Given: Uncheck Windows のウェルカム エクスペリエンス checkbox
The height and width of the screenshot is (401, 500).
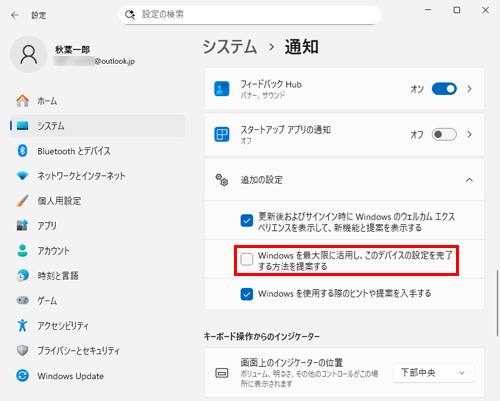Looking at the screenshot, I should click(247, 221).
